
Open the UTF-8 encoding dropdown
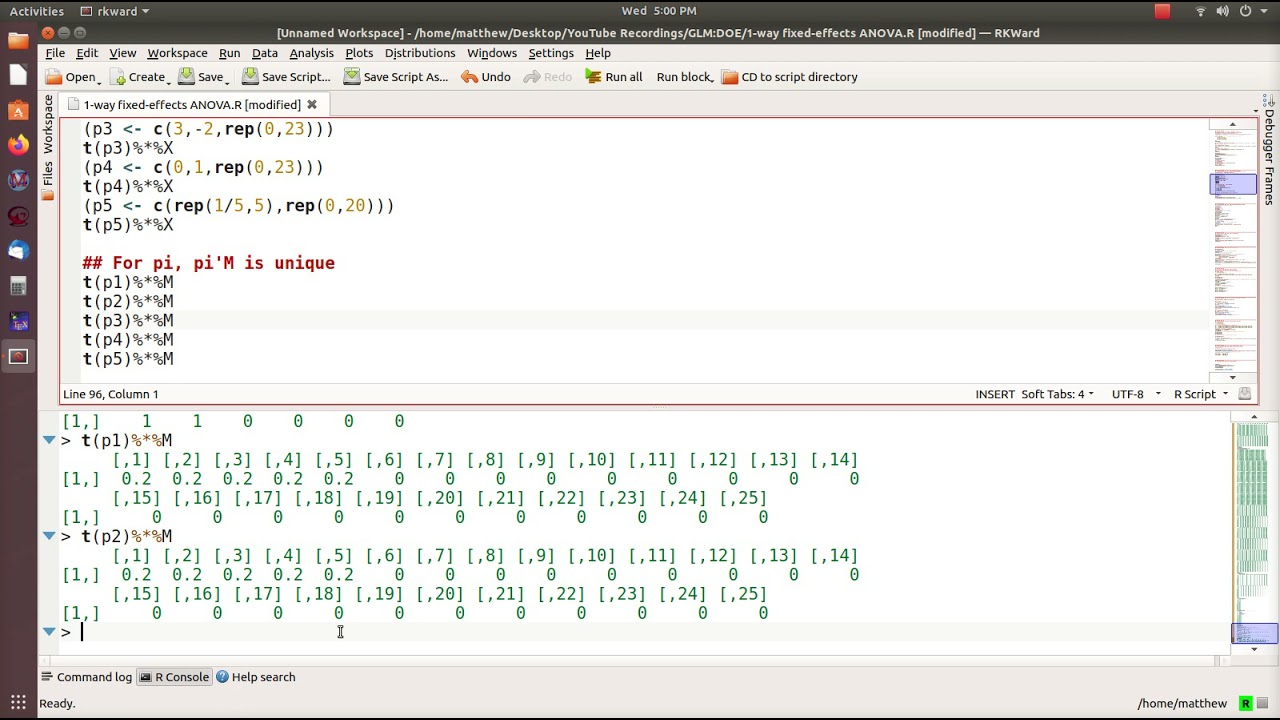tap(1136, 394)
